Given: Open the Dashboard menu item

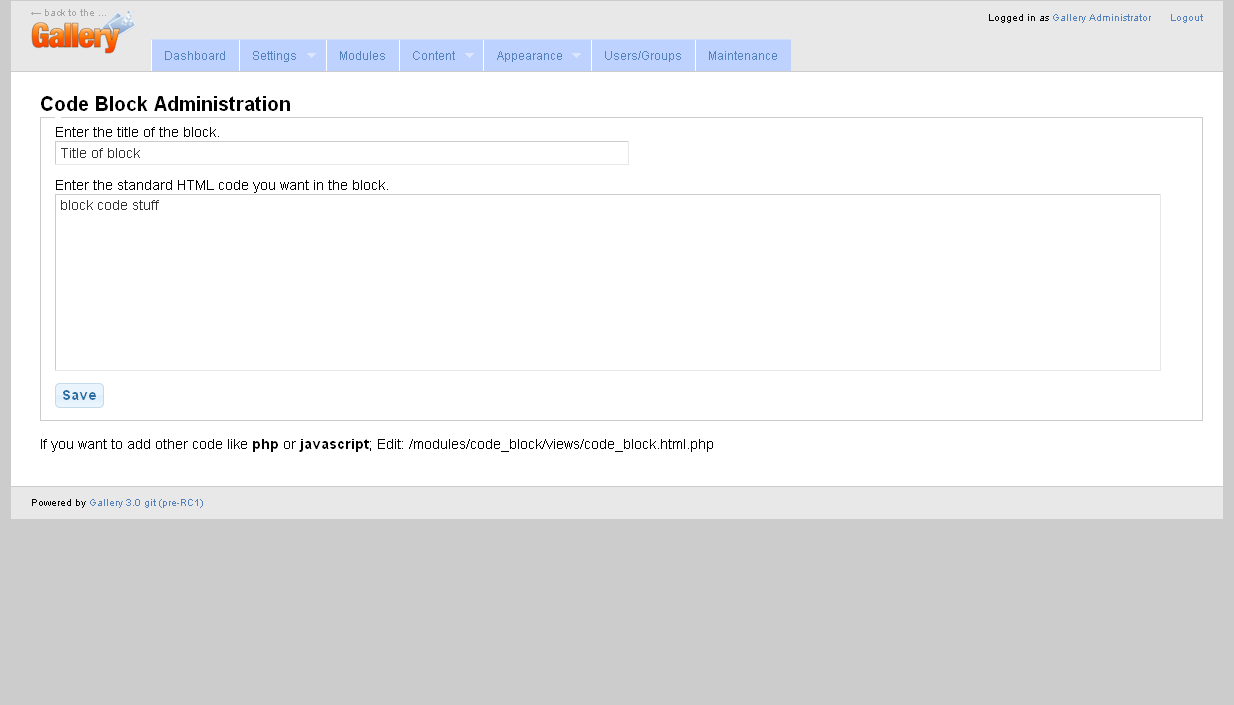Looking at the screenshot, I should click(195, 56).
